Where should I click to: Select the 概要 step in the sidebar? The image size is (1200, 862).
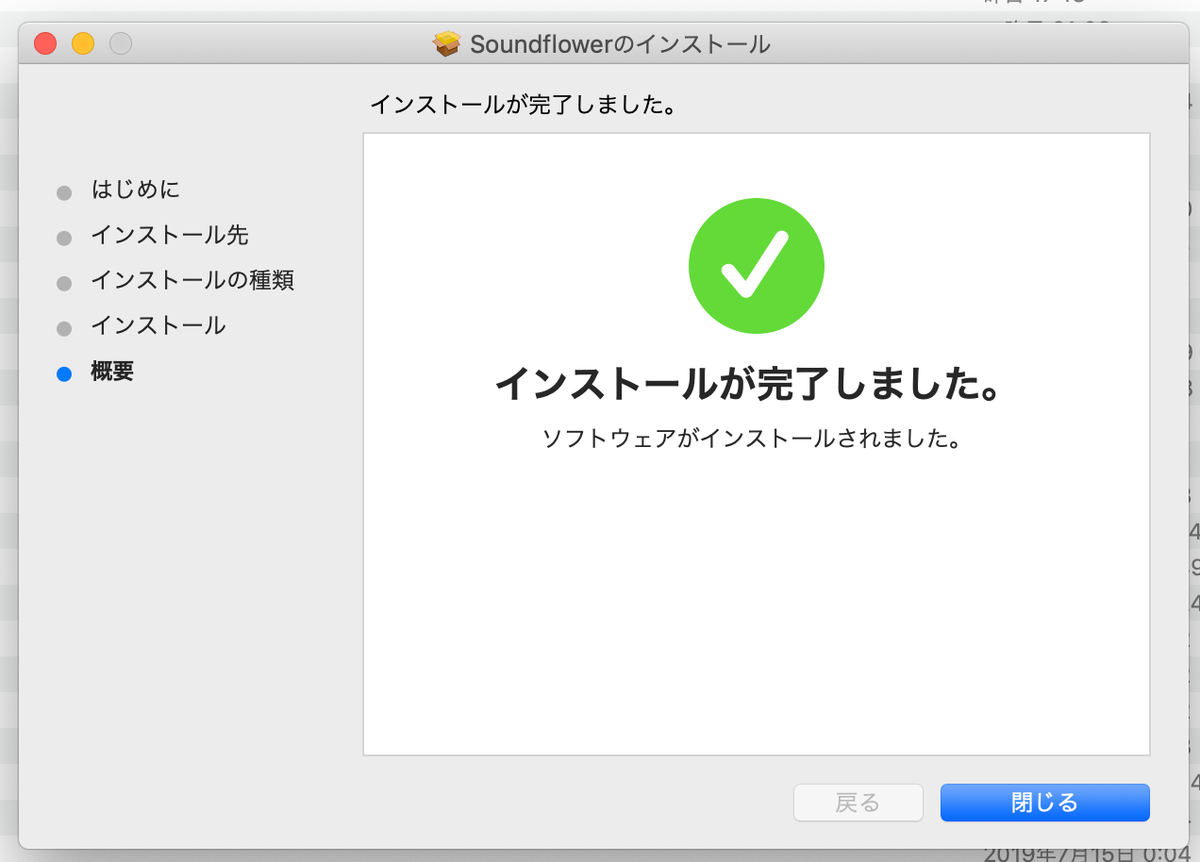(110, 372)
